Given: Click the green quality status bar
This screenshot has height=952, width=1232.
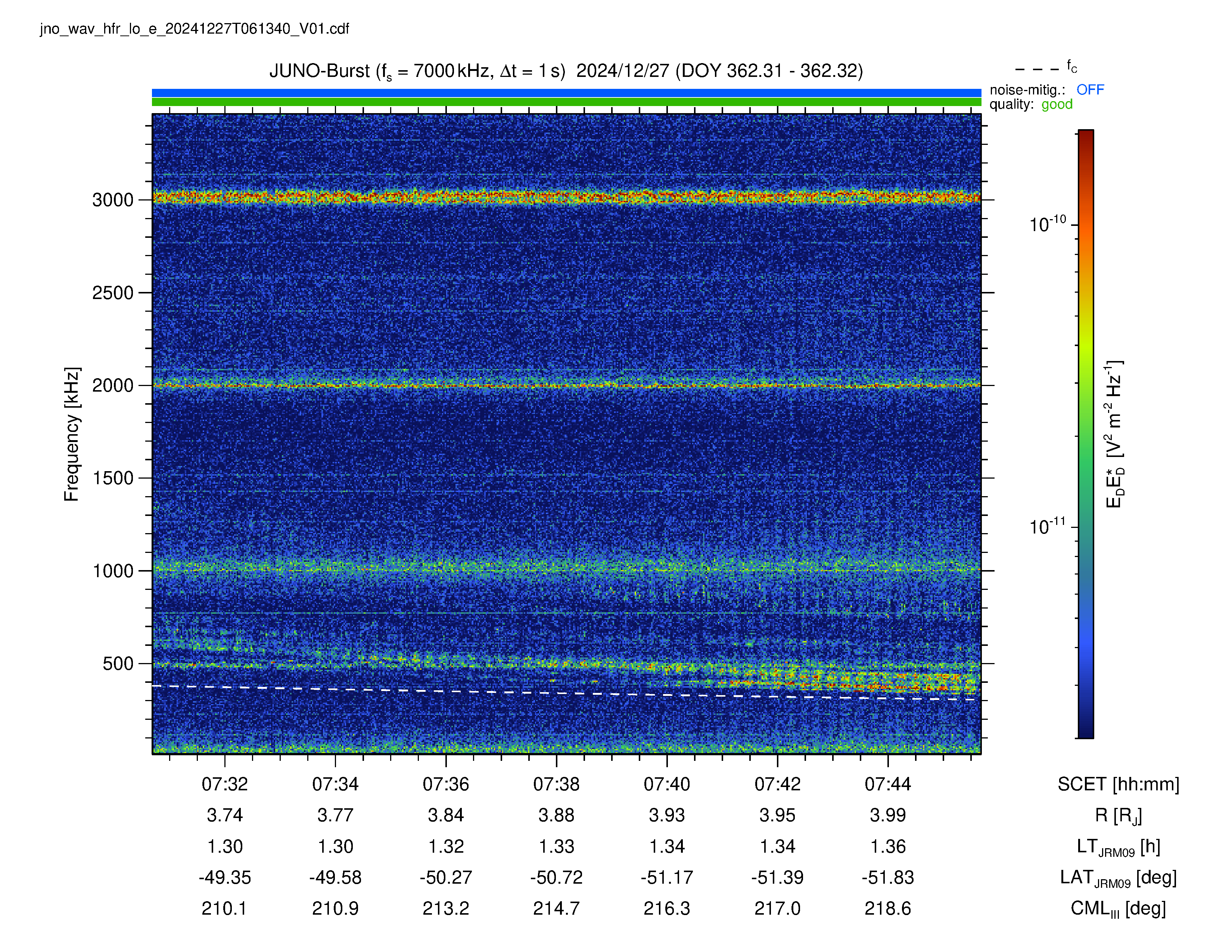Looking at the screenshot, I should (x=566, y=102).
